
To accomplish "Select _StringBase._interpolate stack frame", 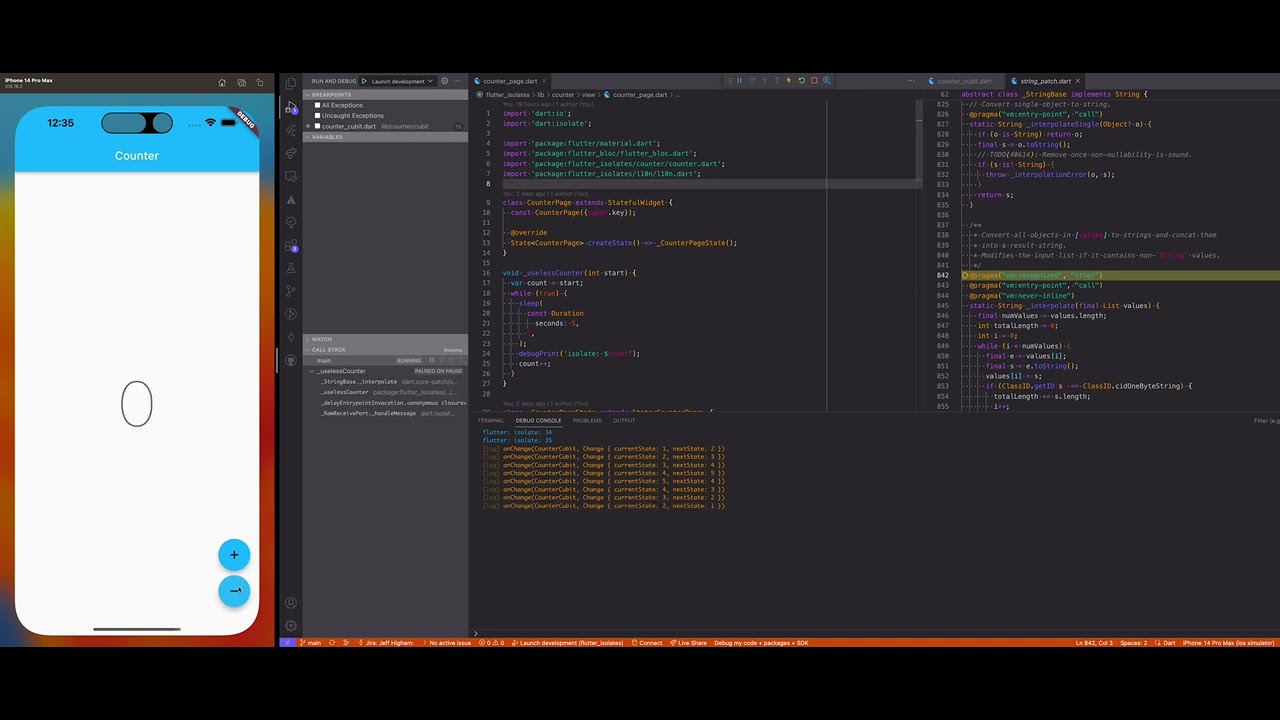I will [385, 381].
